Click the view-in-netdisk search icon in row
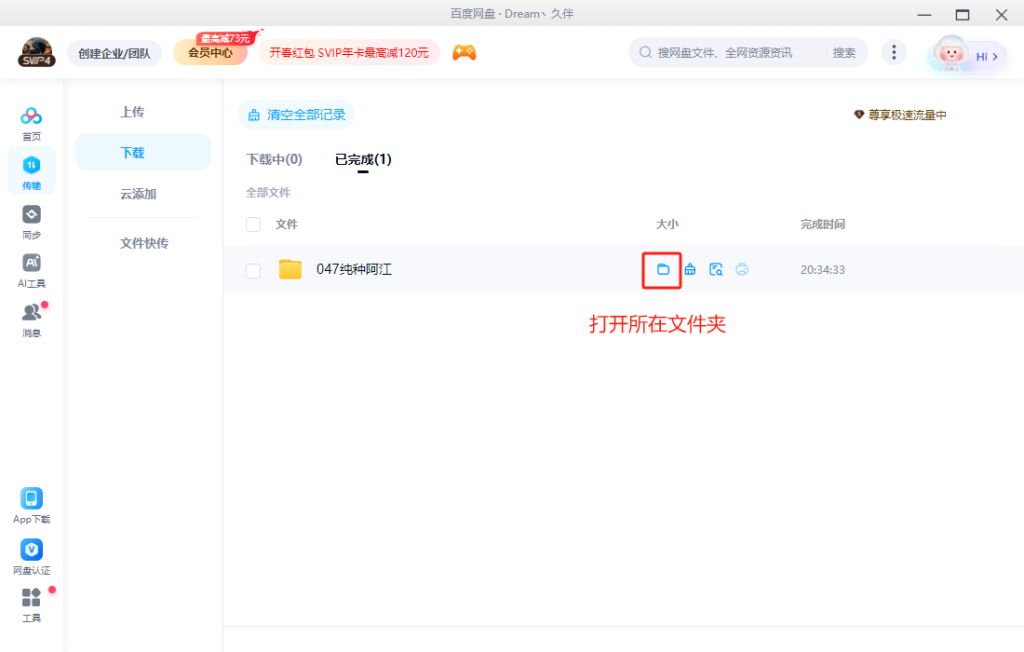Image resolution: width=1024 pixels, height=652 pixels. (716, 269)
